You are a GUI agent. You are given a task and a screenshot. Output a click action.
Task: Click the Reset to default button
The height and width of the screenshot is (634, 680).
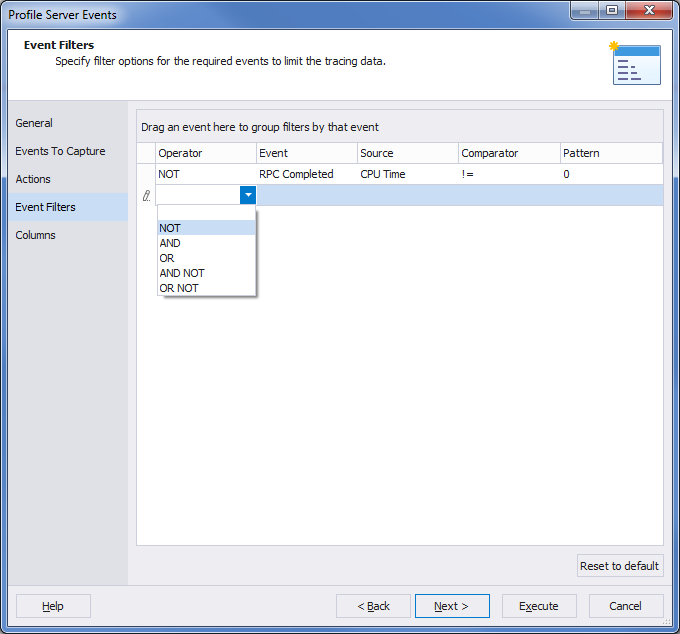[x=620, y=566]
